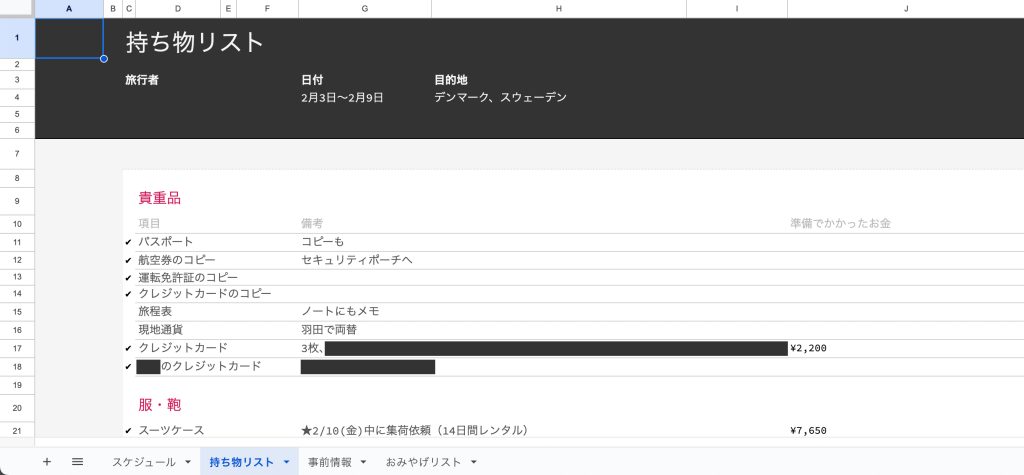Add a new sheet with plus icon
The height and width of the screenshot is (475, 1024).
[47, 462]
